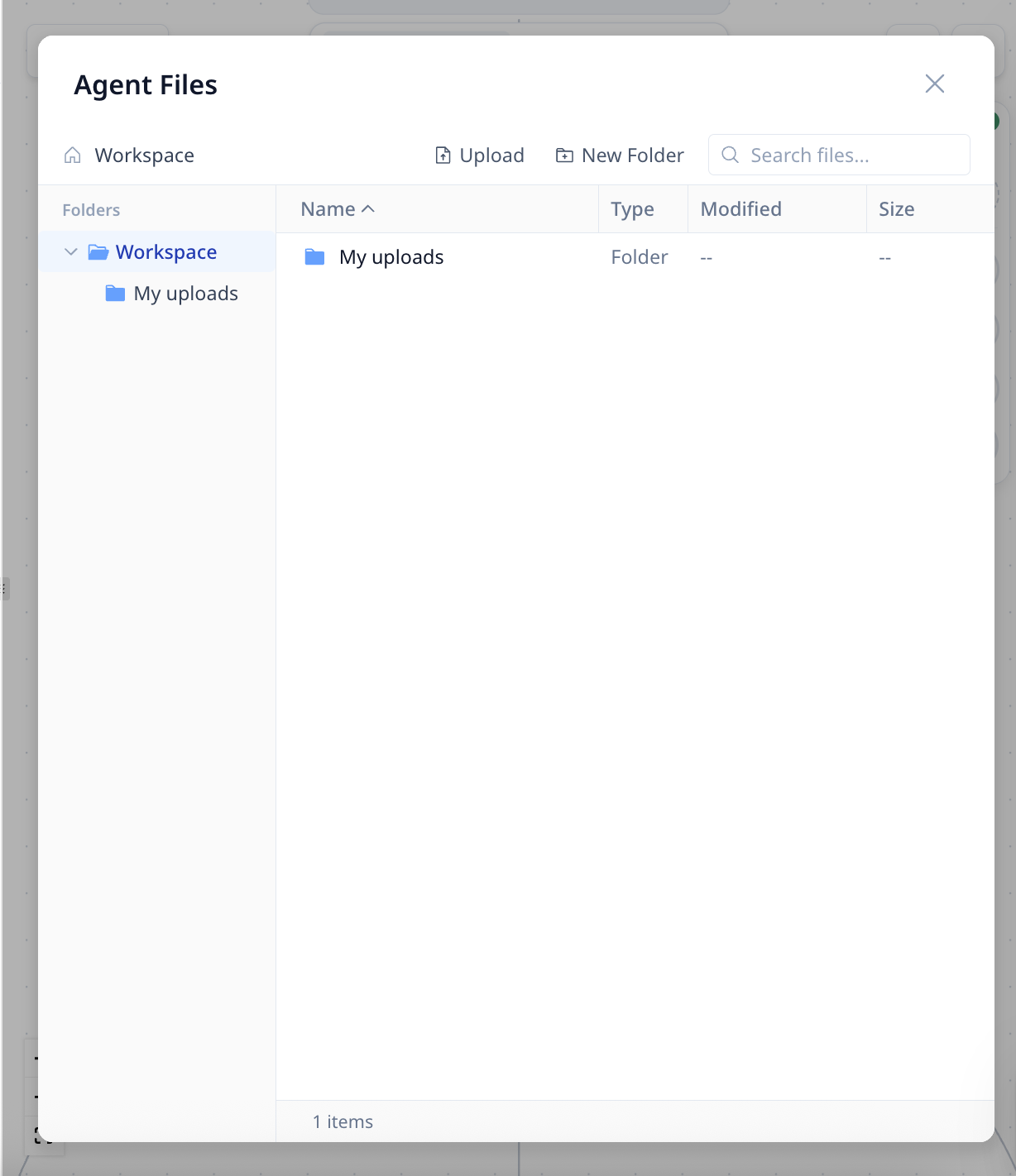This screenshot has height=1176, width=1016.
Task: Click the Folder type cell of My uploads
Action: point(639,257)
